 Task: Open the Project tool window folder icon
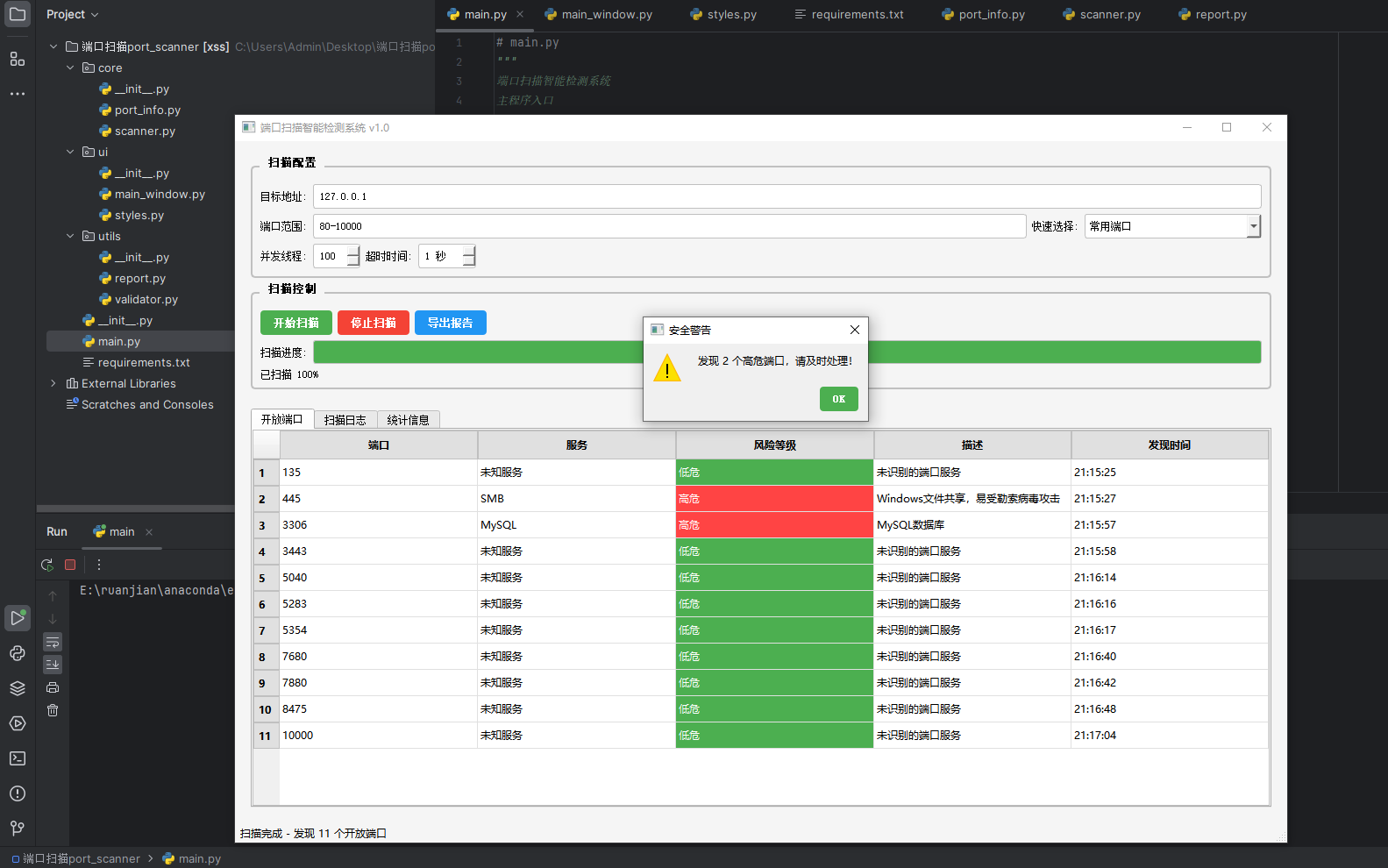(18, 15)
